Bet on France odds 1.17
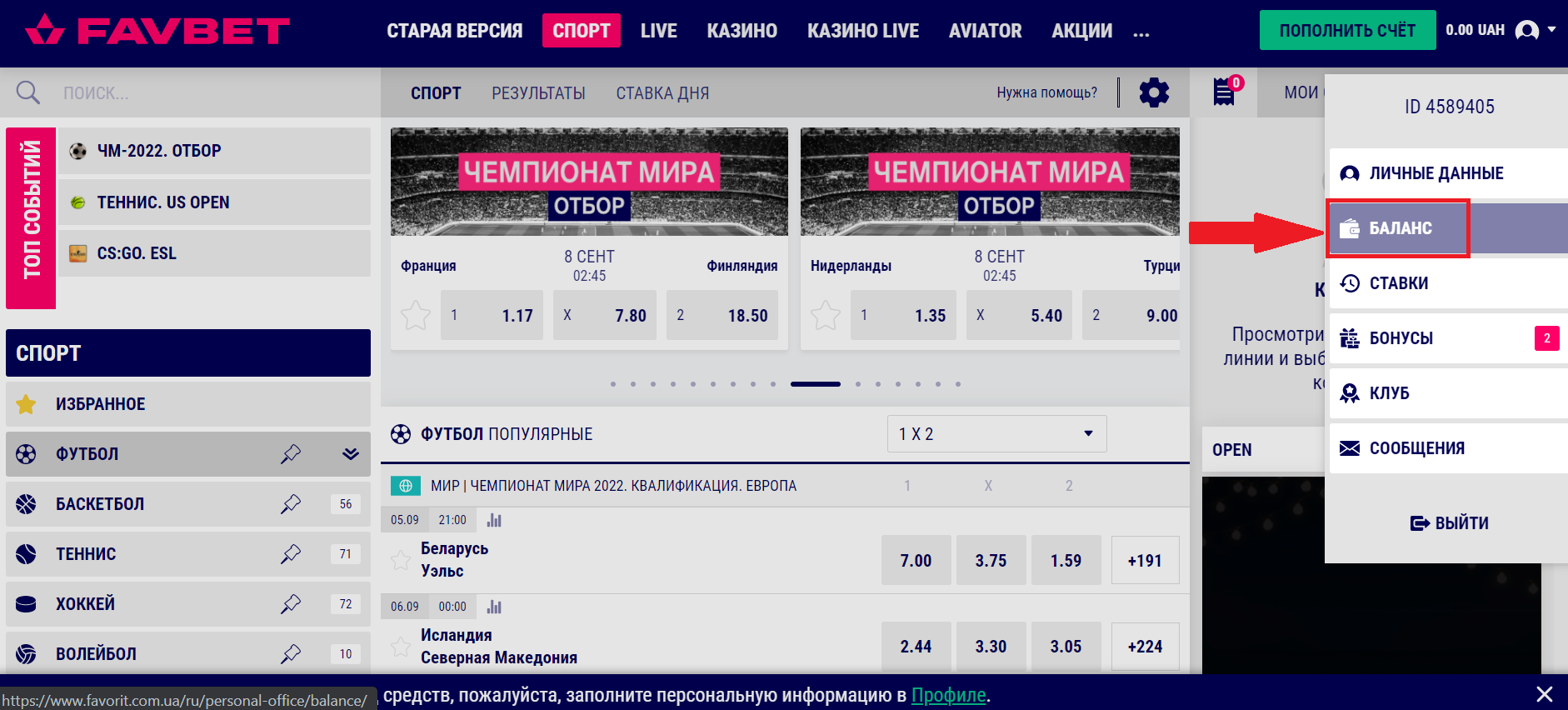Viewport: 1568px width, 710px height. 492,315
